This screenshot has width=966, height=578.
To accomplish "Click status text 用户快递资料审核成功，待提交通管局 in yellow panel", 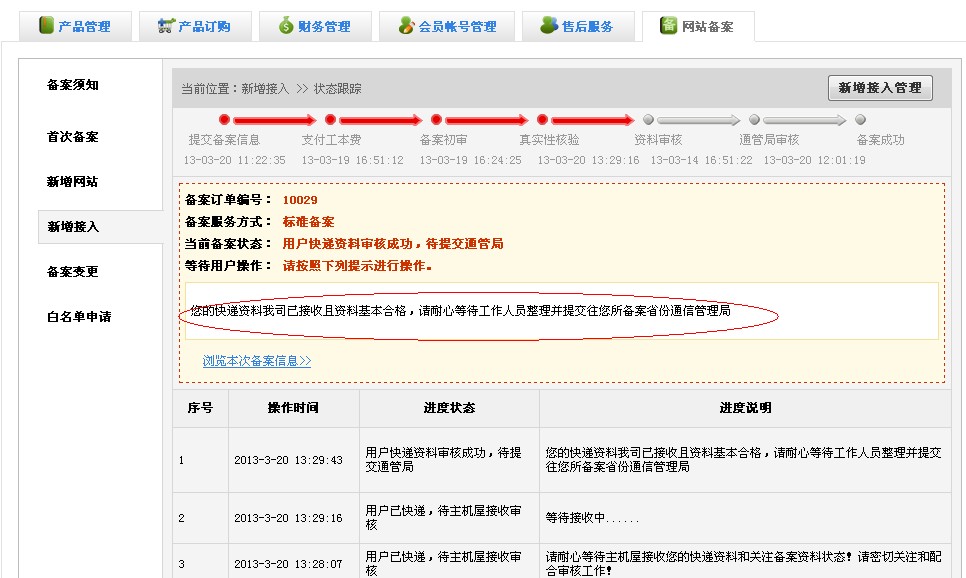I will (393, 244).
